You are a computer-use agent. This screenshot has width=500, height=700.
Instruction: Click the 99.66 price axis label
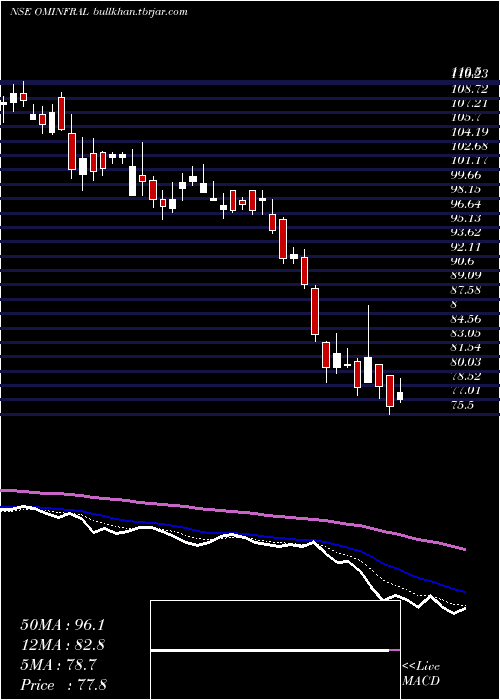coord(468,175)
